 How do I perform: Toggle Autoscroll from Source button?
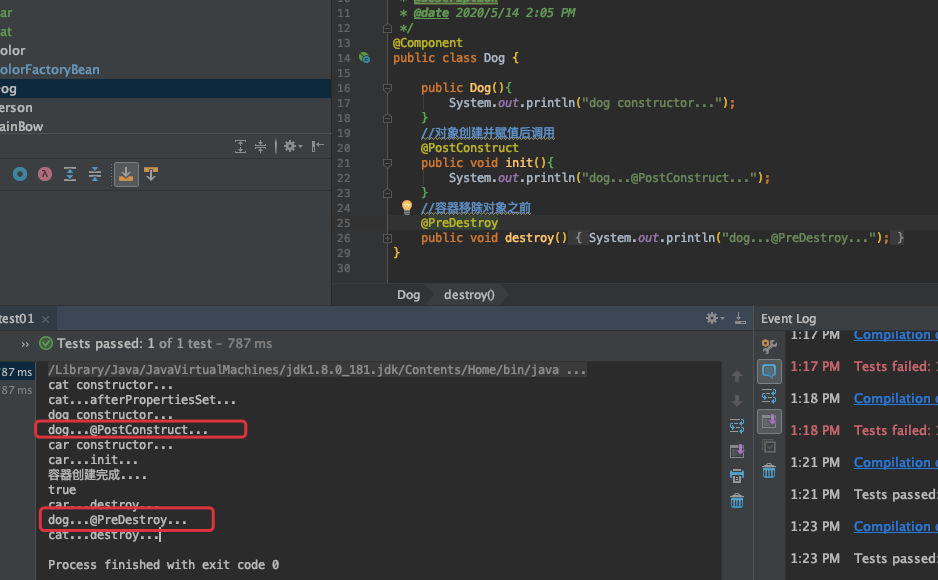point(151,174)
